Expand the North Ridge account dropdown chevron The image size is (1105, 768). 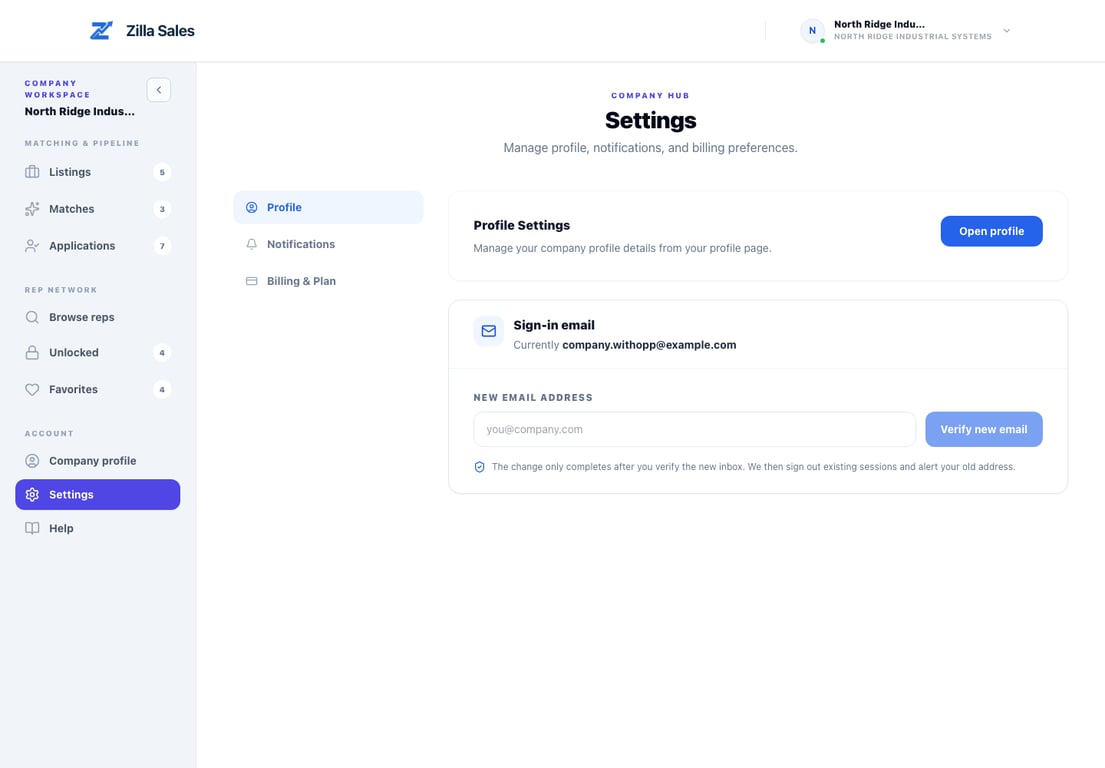click(x=1006, y=30)
